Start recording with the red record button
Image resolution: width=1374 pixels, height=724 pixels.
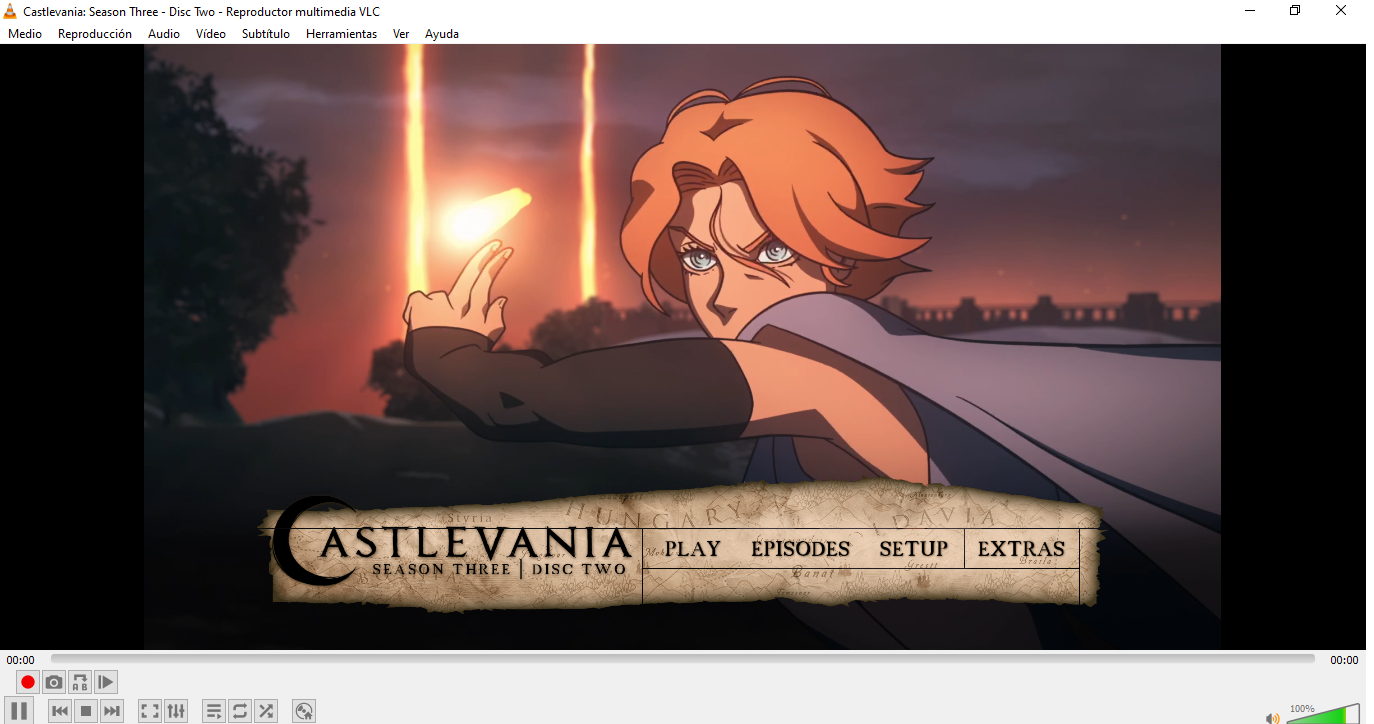[x=28, y=682]
